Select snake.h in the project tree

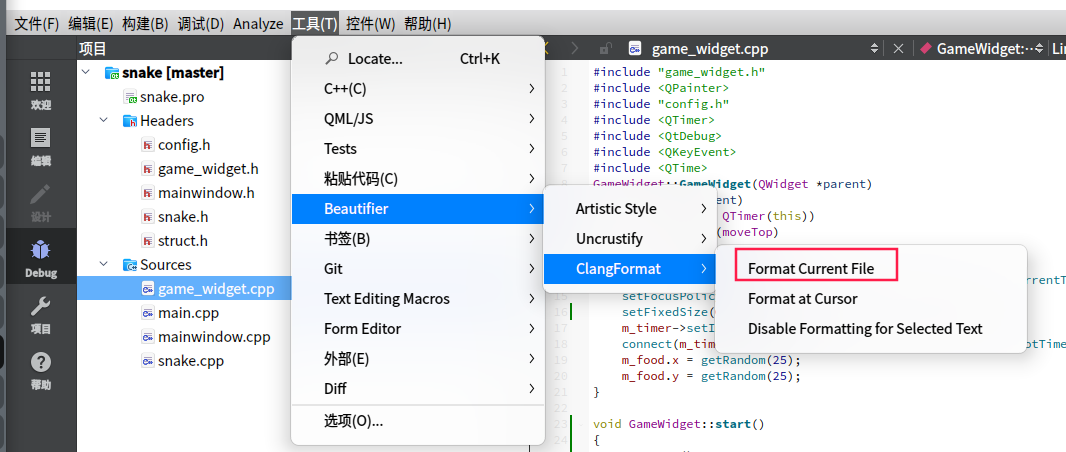(184, 217)
